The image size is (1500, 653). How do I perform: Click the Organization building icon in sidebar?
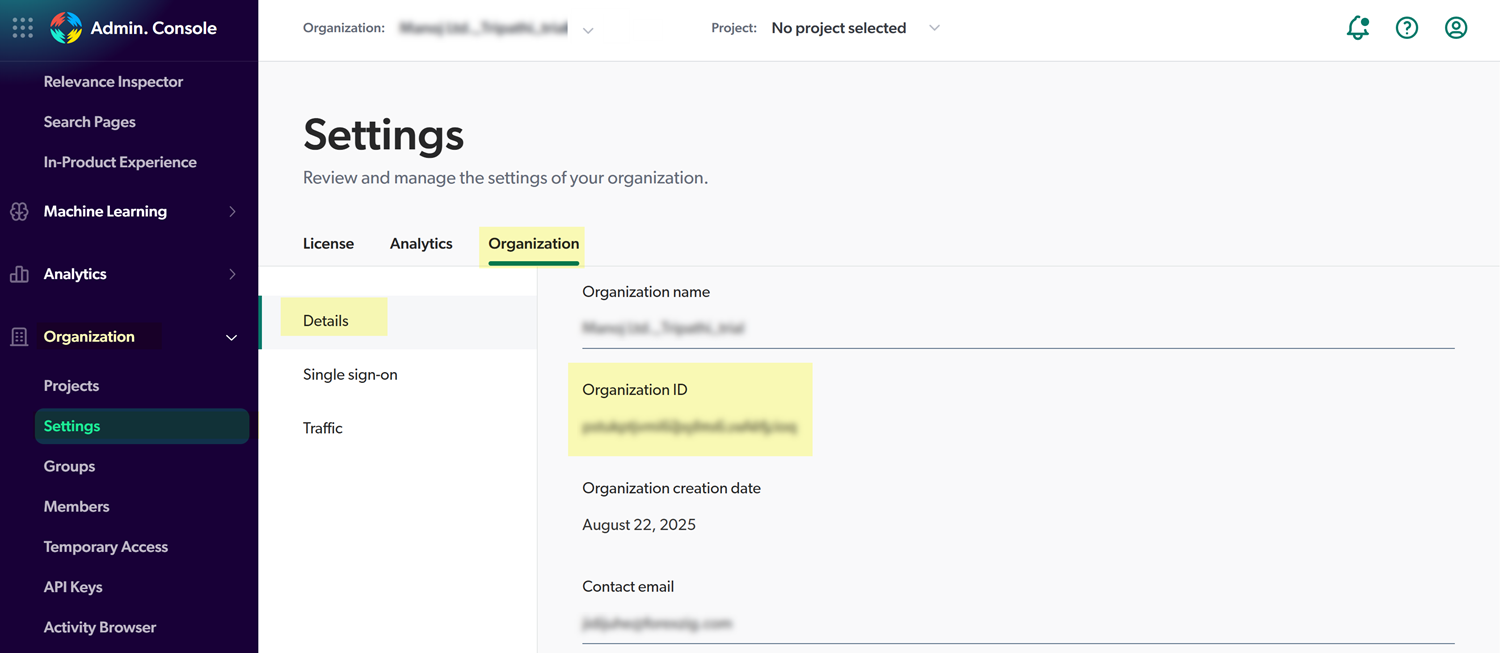(x=19, y=337)
